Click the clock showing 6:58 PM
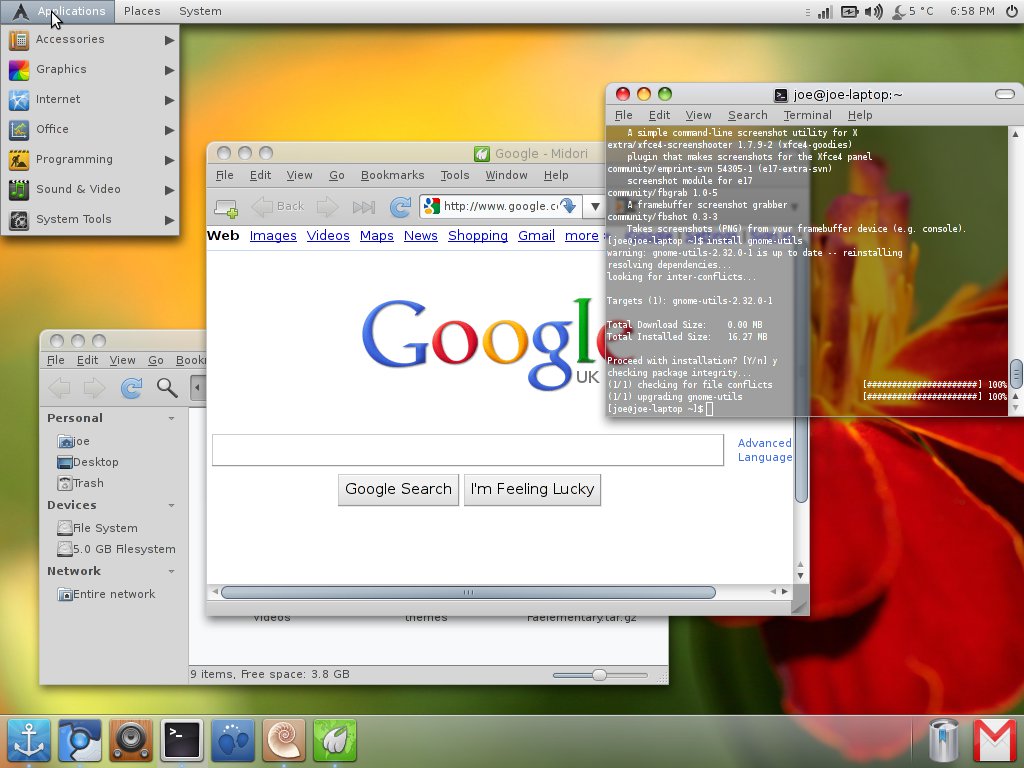This screenshot has width=1024, height=768. coord(972,12)
